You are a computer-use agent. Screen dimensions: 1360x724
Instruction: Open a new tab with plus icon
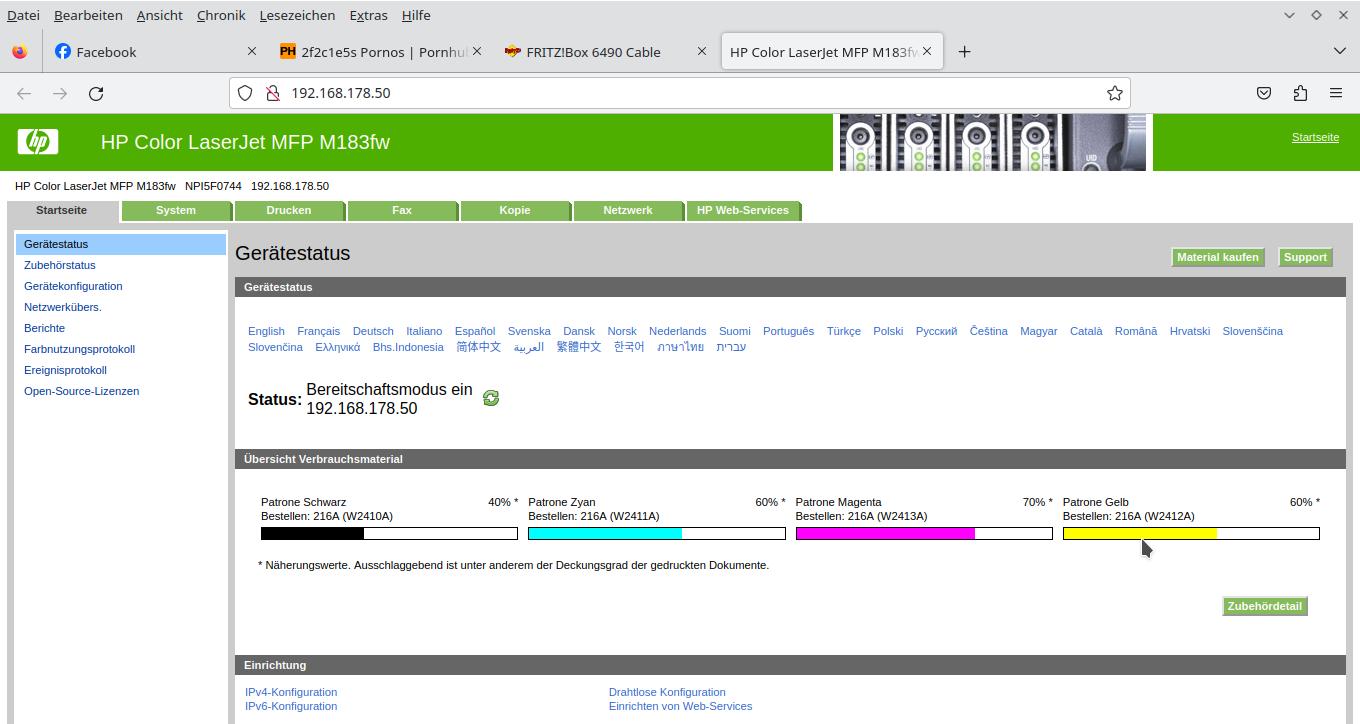pos(964,52)
